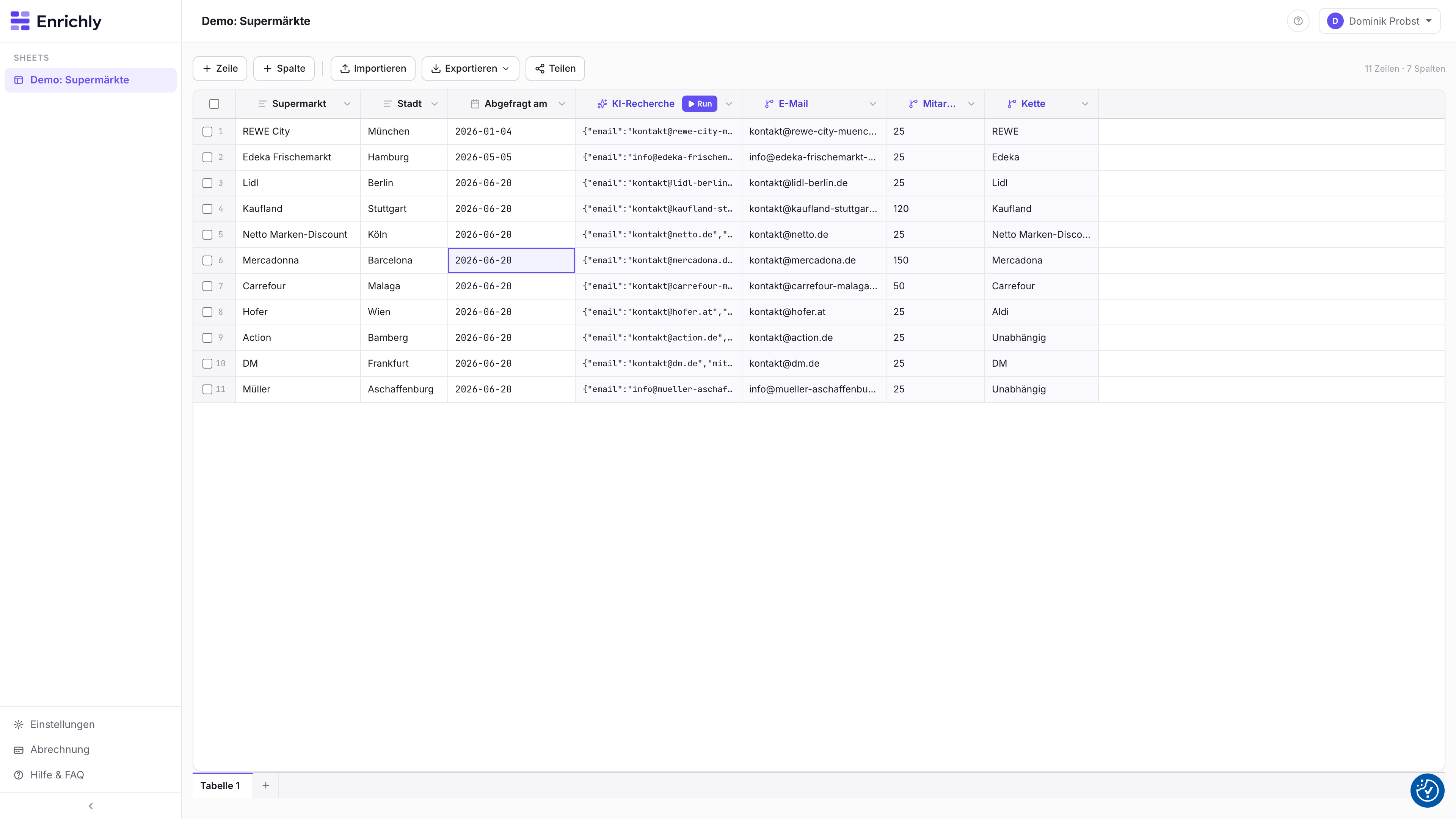Click the AI sparkle icon in KI-Recherche header

(x=602, y=104)
